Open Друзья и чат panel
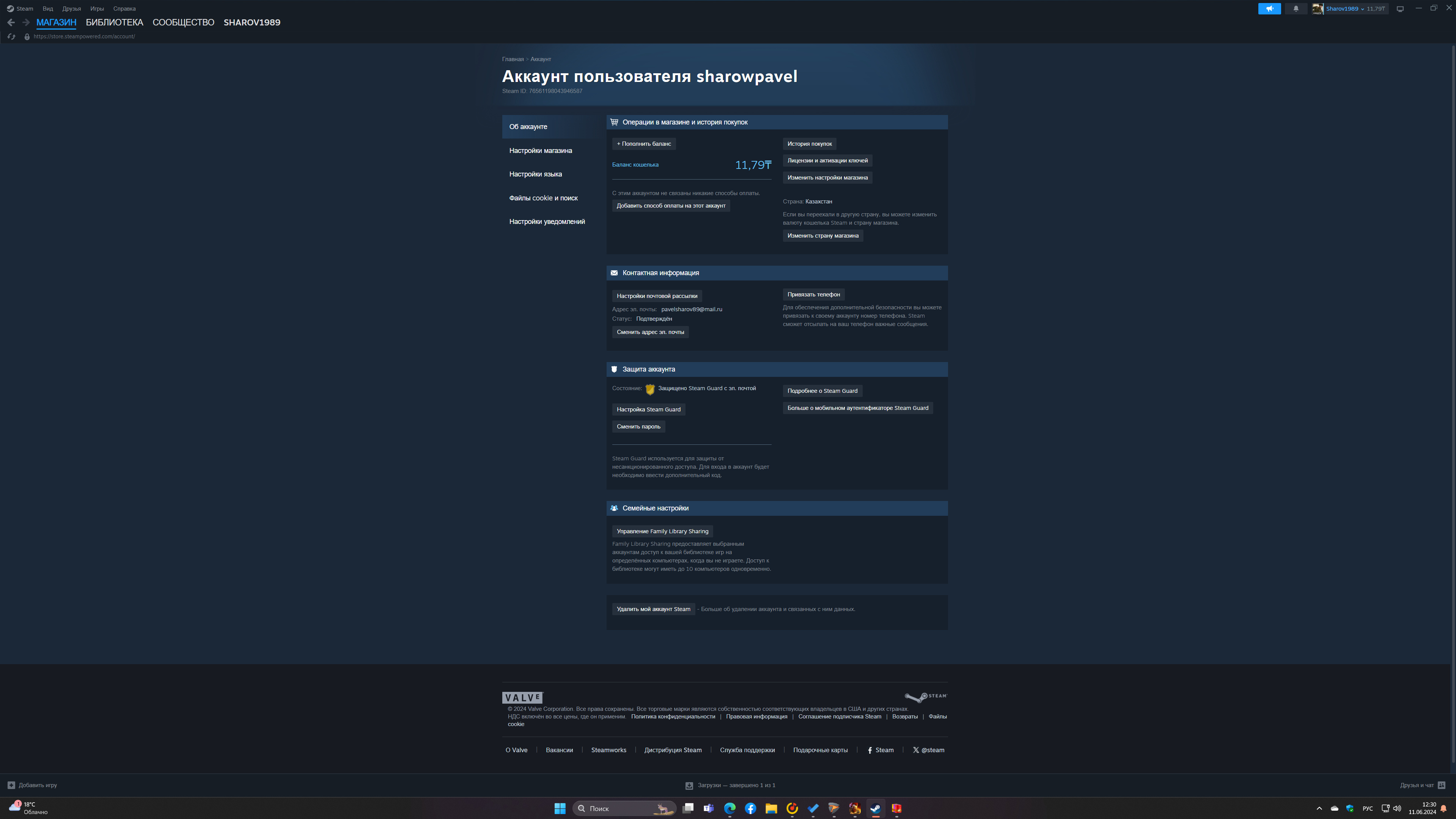The image size is (1456, 819). pyautogui.click(x=1423, y=786)
